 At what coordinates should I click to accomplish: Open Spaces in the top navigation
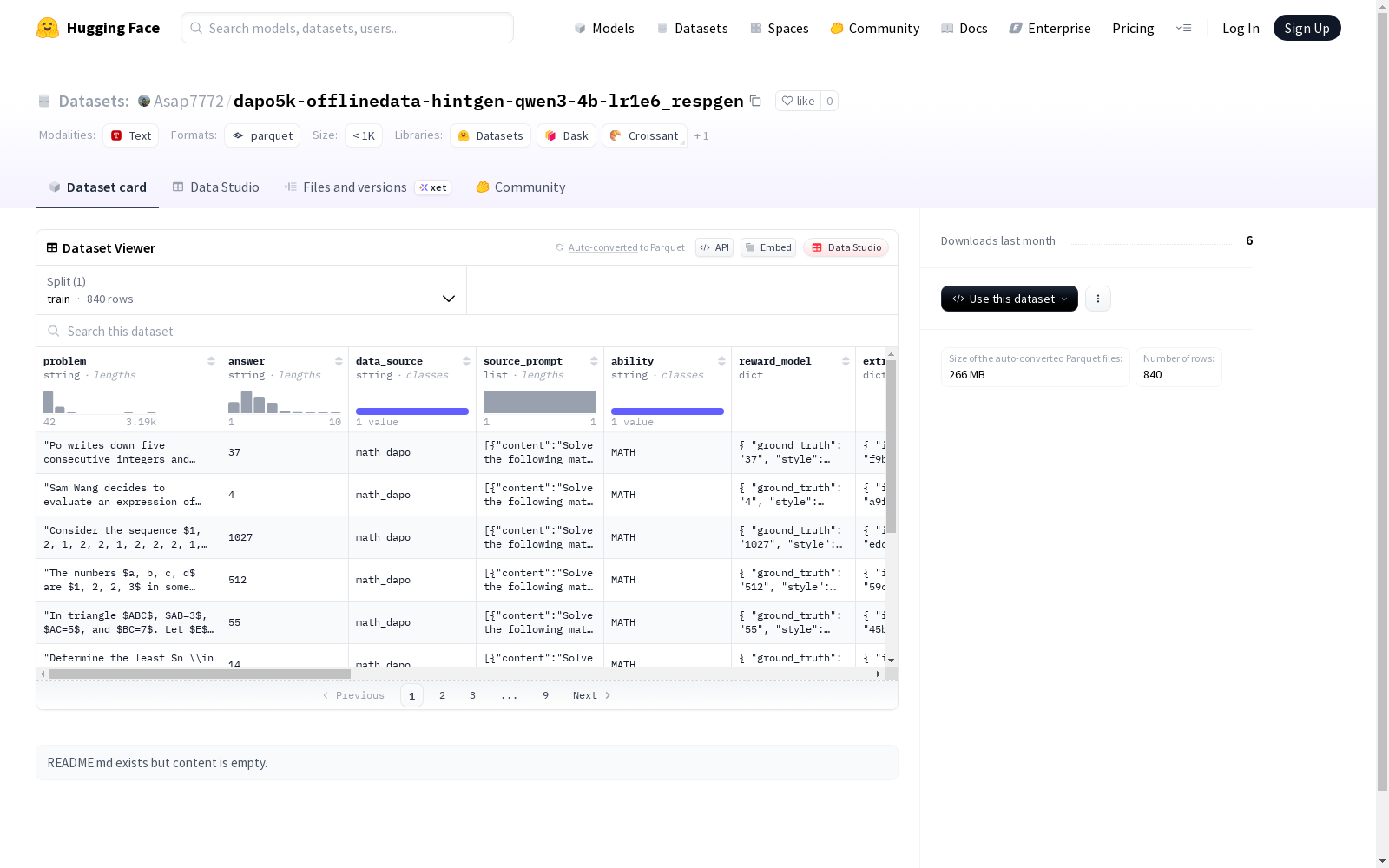[780, 28]
